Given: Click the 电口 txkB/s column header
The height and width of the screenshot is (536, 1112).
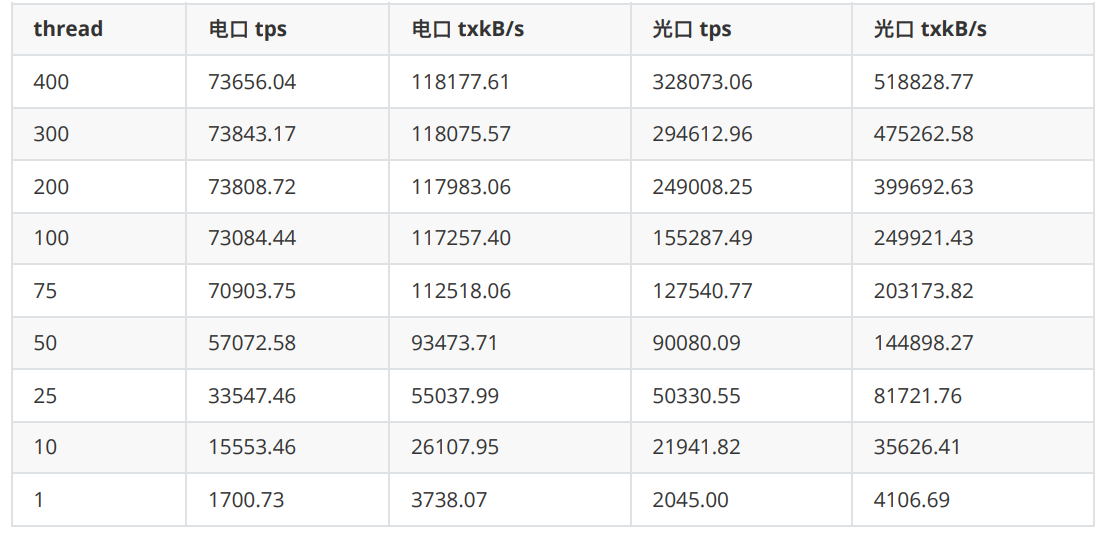Looking at the screenshot, I should [468, 29].
